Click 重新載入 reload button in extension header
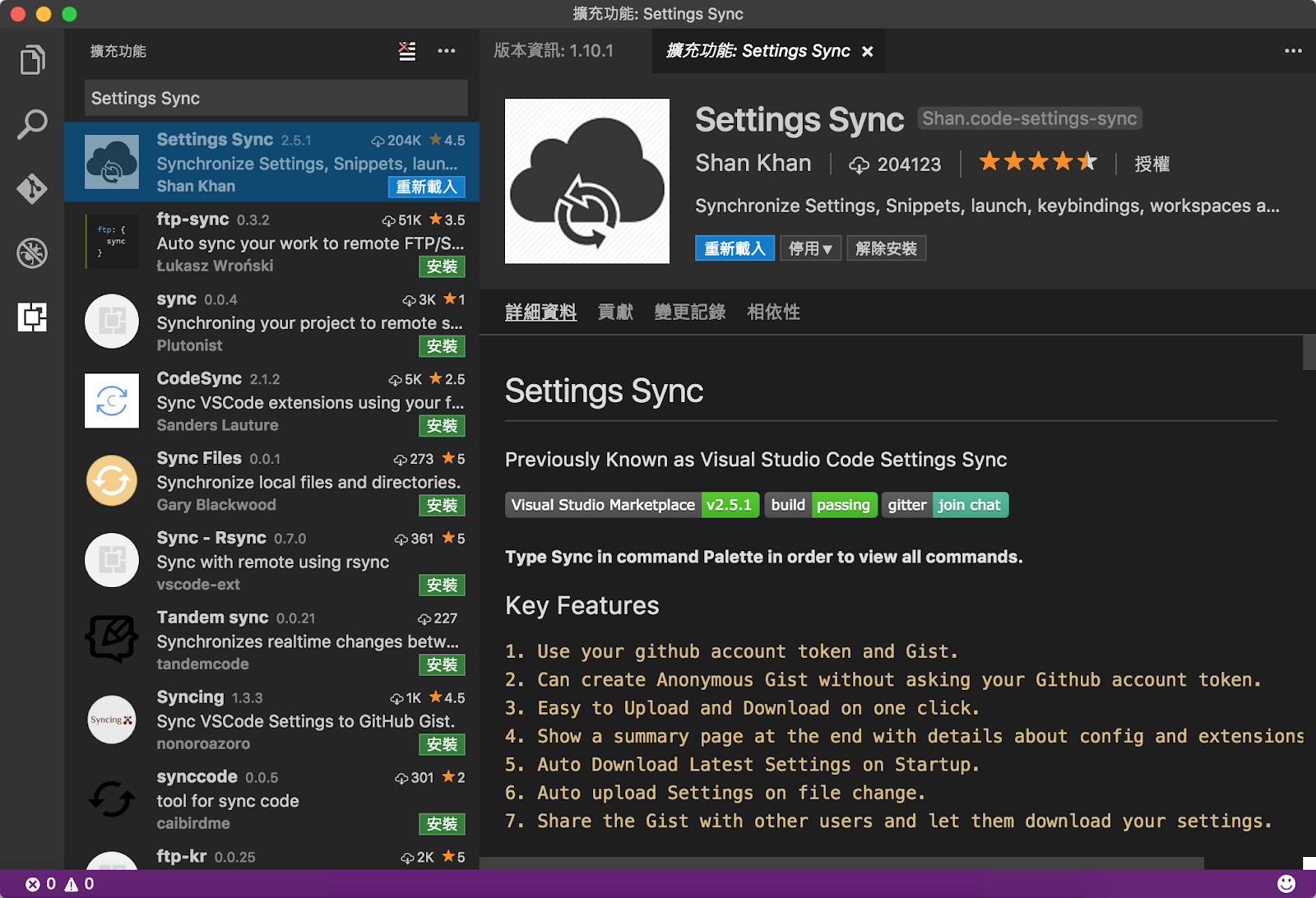Viewport: 1316px width, 898px height. (x=734, y=248)
